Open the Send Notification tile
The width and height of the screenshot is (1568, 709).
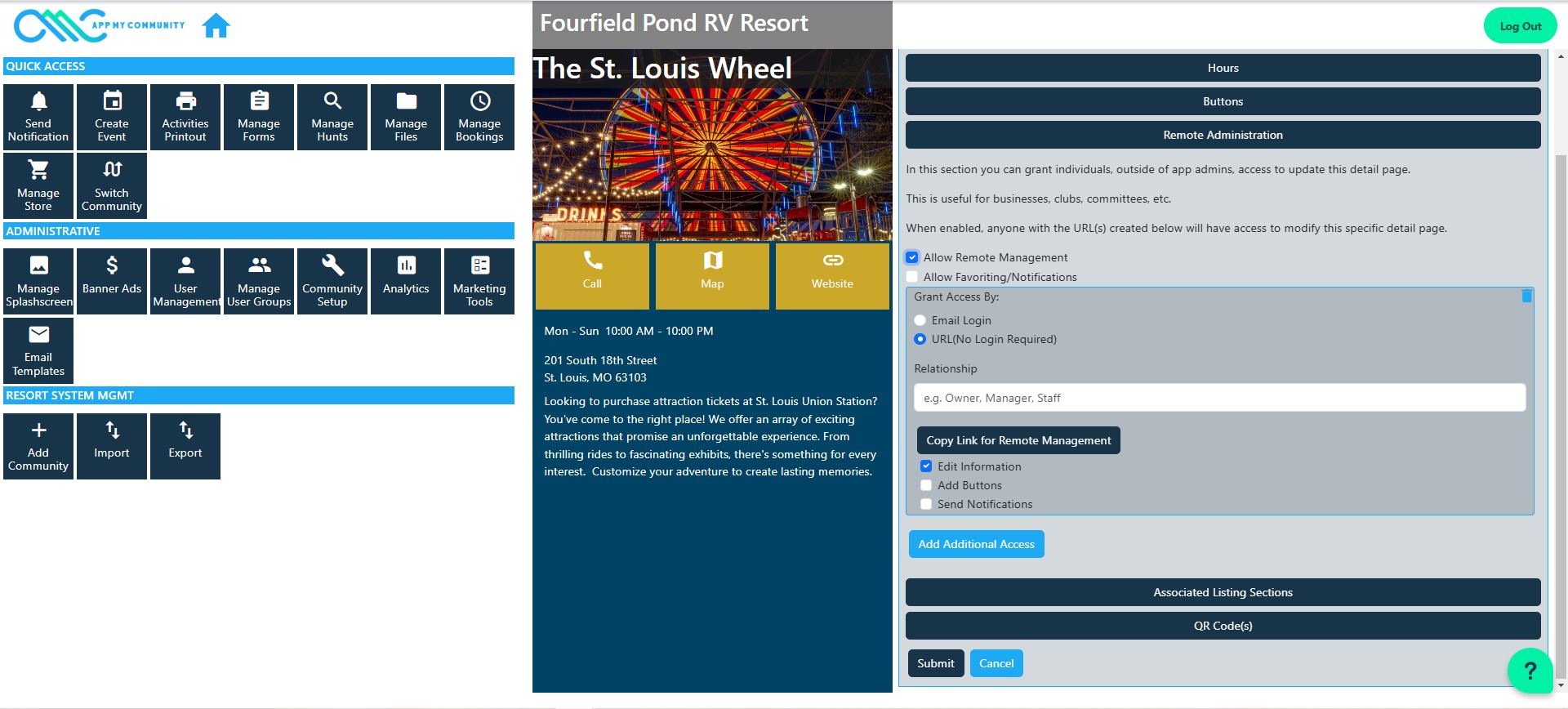(38, 117)
